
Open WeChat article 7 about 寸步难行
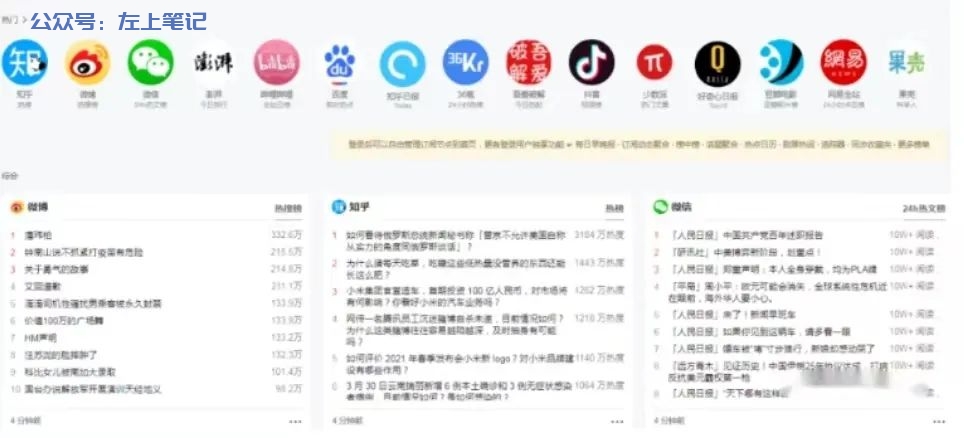773,349
